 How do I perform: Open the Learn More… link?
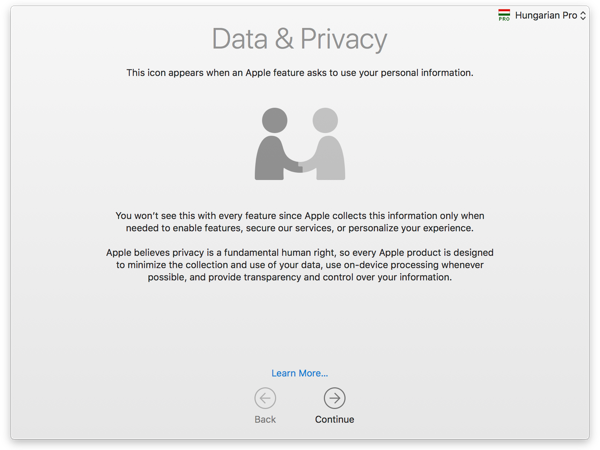click(x=300, y=373)
